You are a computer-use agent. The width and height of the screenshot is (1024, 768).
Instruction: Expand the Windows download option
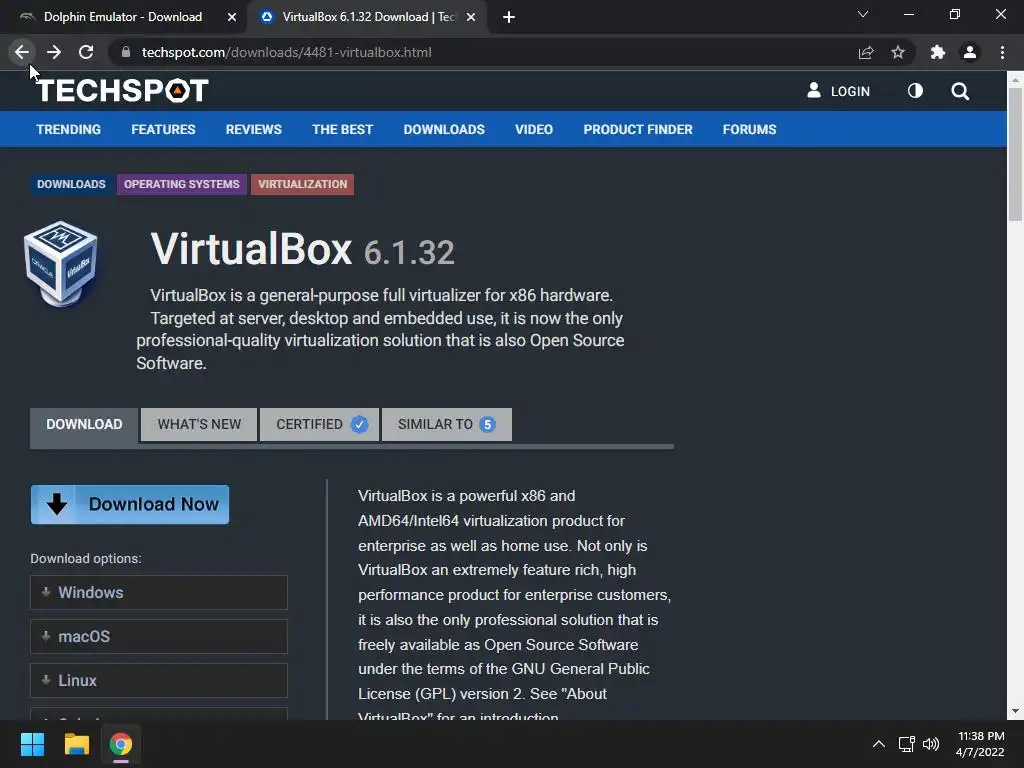click(x=159, y=592)
